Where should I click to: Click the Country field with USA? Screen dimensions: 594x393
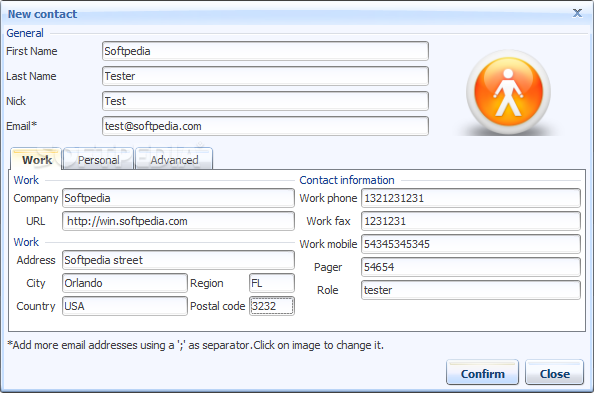coord(125,306)
